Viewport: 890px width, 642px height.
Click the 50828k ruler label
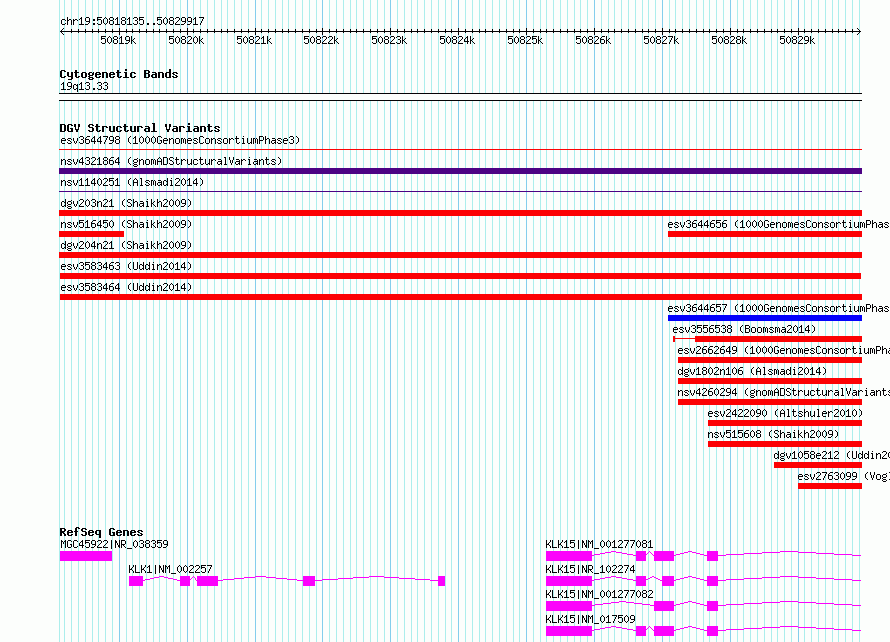click(x=729, y=40)
